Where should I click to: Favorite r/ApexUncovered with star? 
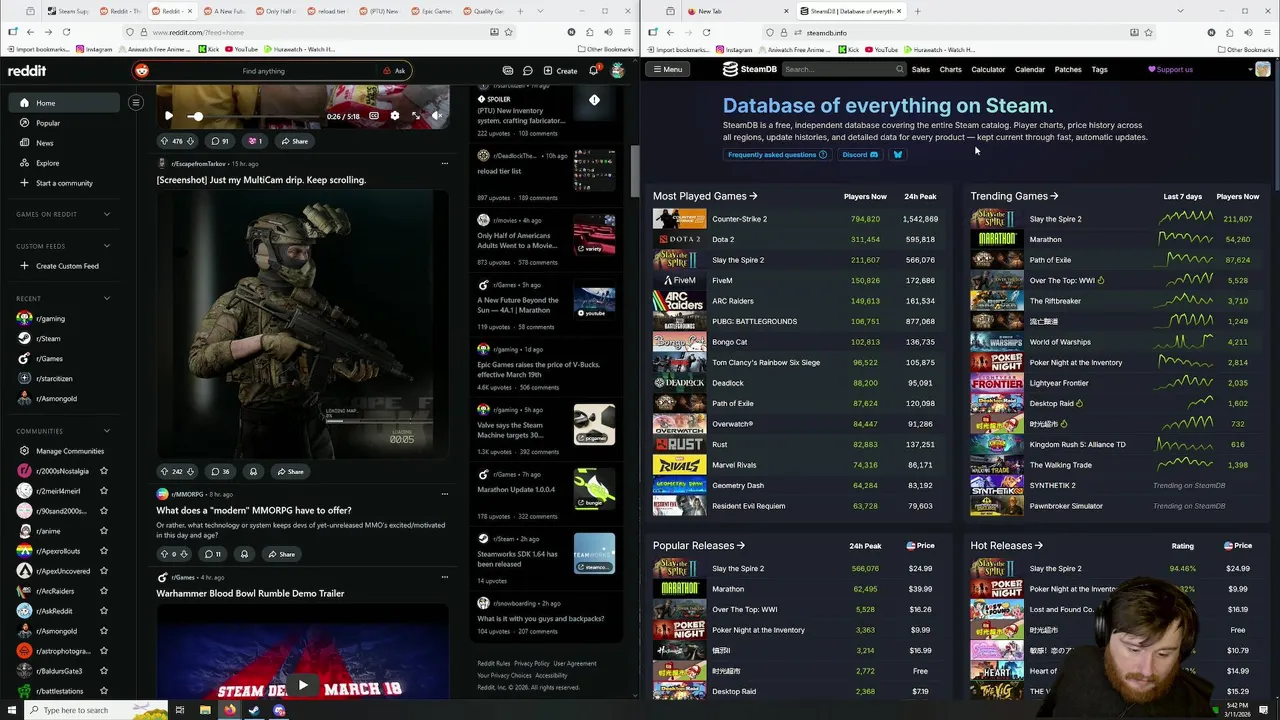coord(103,571)
